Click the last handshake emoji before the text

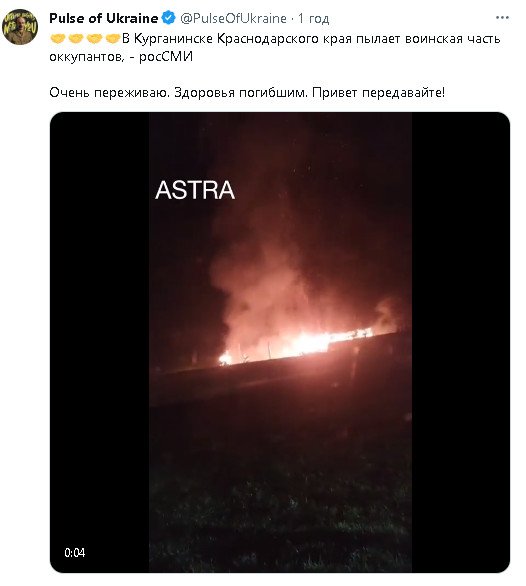click(x=113, y=38)
